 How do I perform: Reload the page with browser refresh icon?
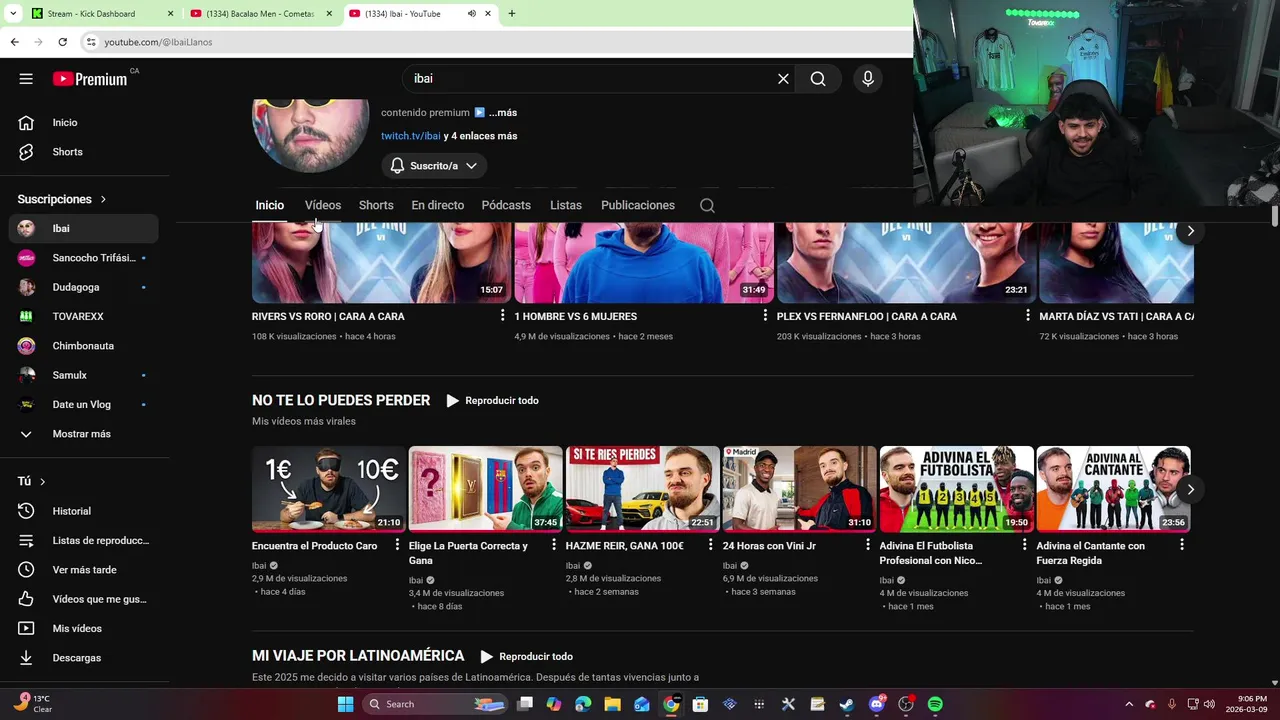click(62, 42)
